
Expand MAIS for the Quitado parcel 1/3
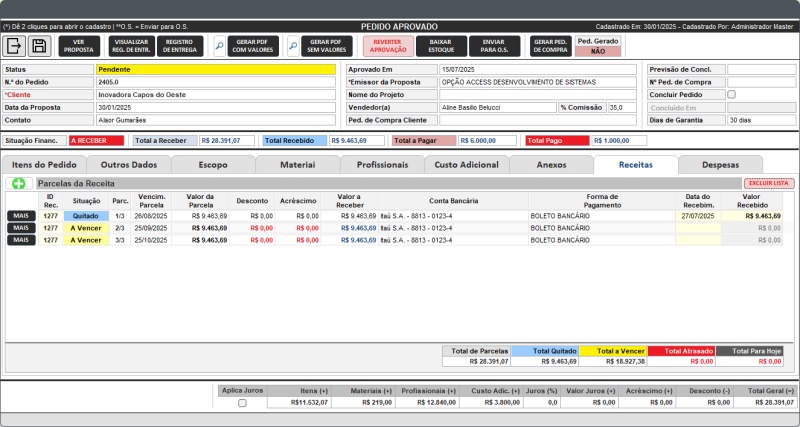[x=21, y=216]
